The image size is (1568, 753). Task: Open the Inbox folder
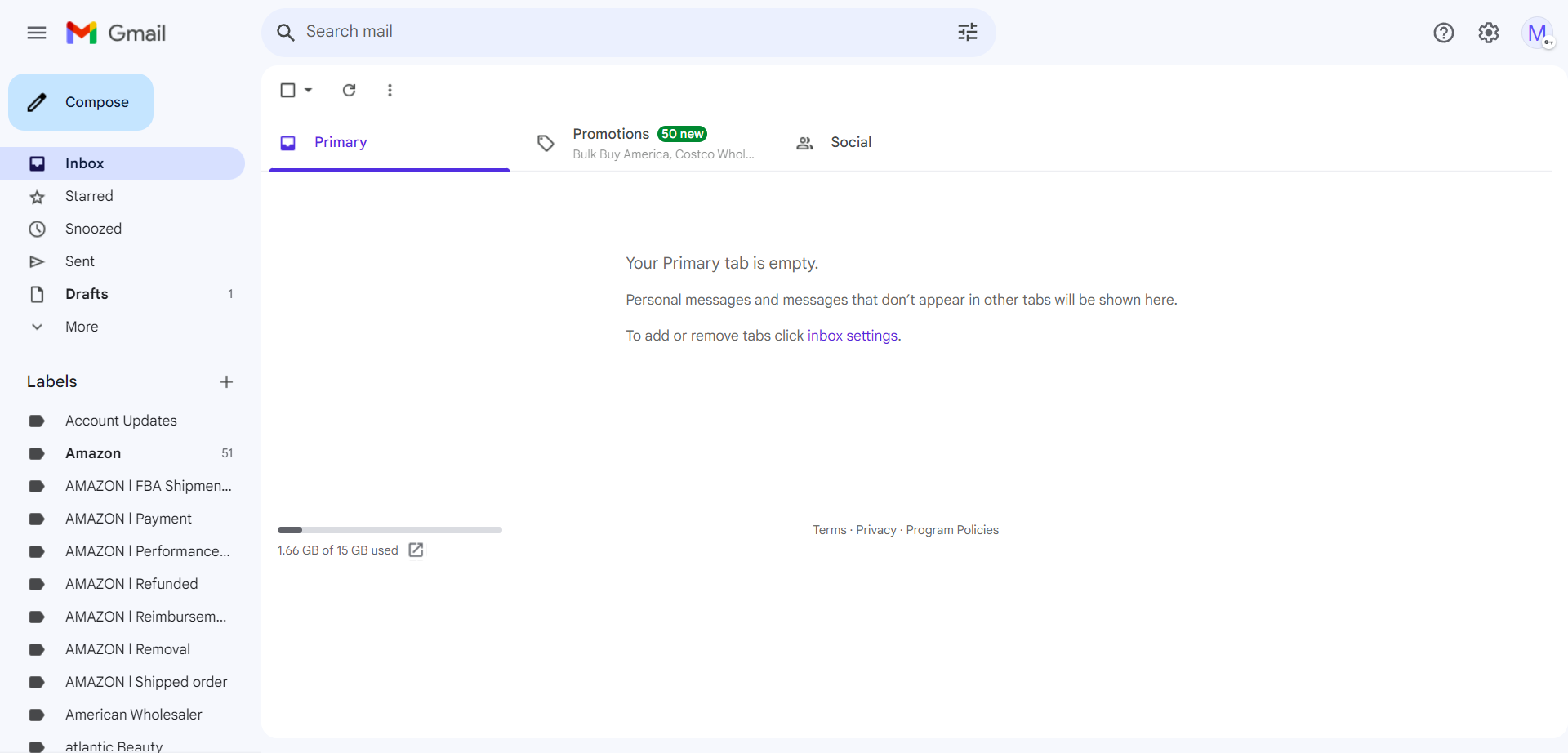pos(122,163)
